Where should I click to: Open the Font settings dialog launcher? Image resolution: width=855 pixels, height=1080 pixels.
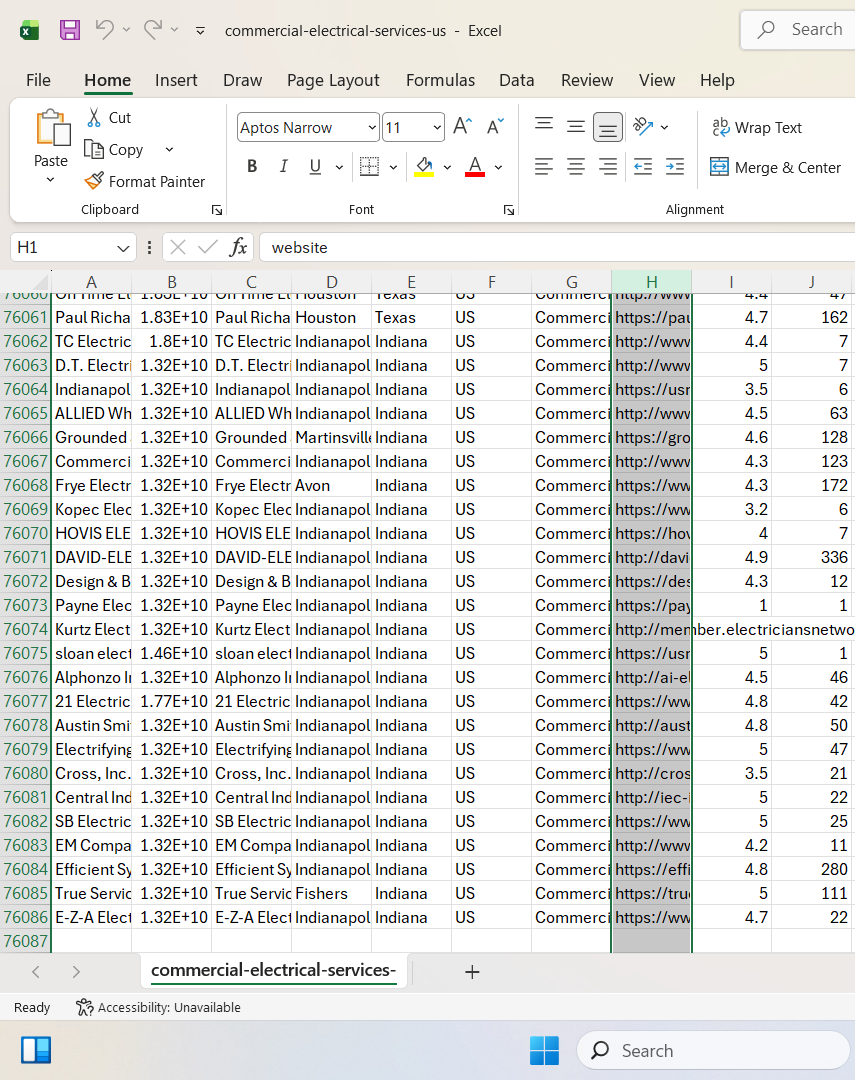(x=508, y=210)
